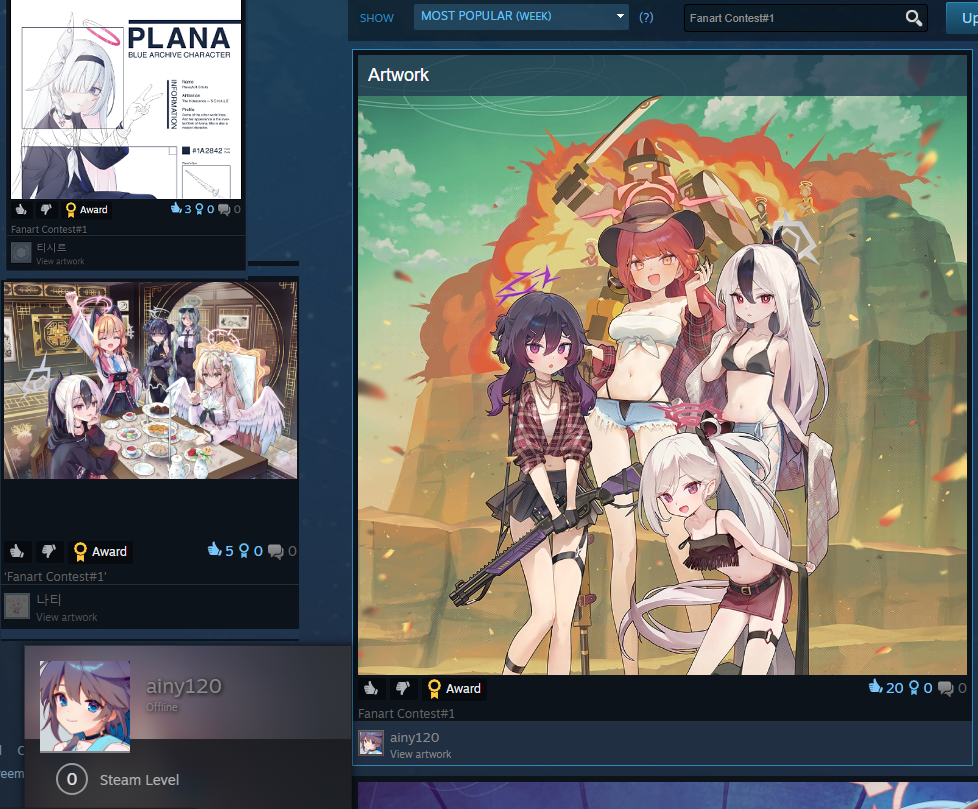
Task: Click award count icon on ainy120 card
Action: coord(914,688)
